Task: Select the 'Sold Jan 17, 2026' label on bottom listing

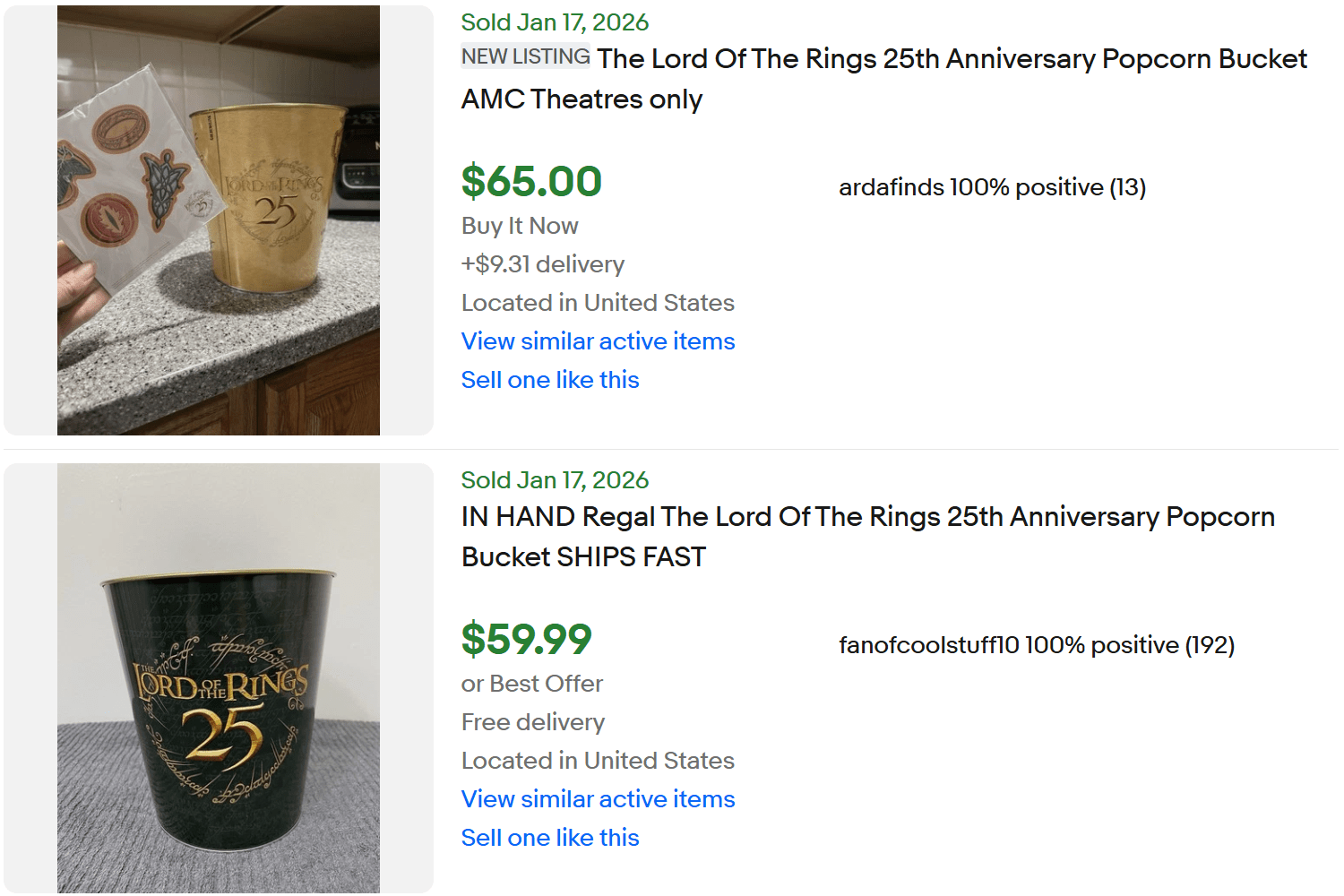Action: (x=554, y=480)
